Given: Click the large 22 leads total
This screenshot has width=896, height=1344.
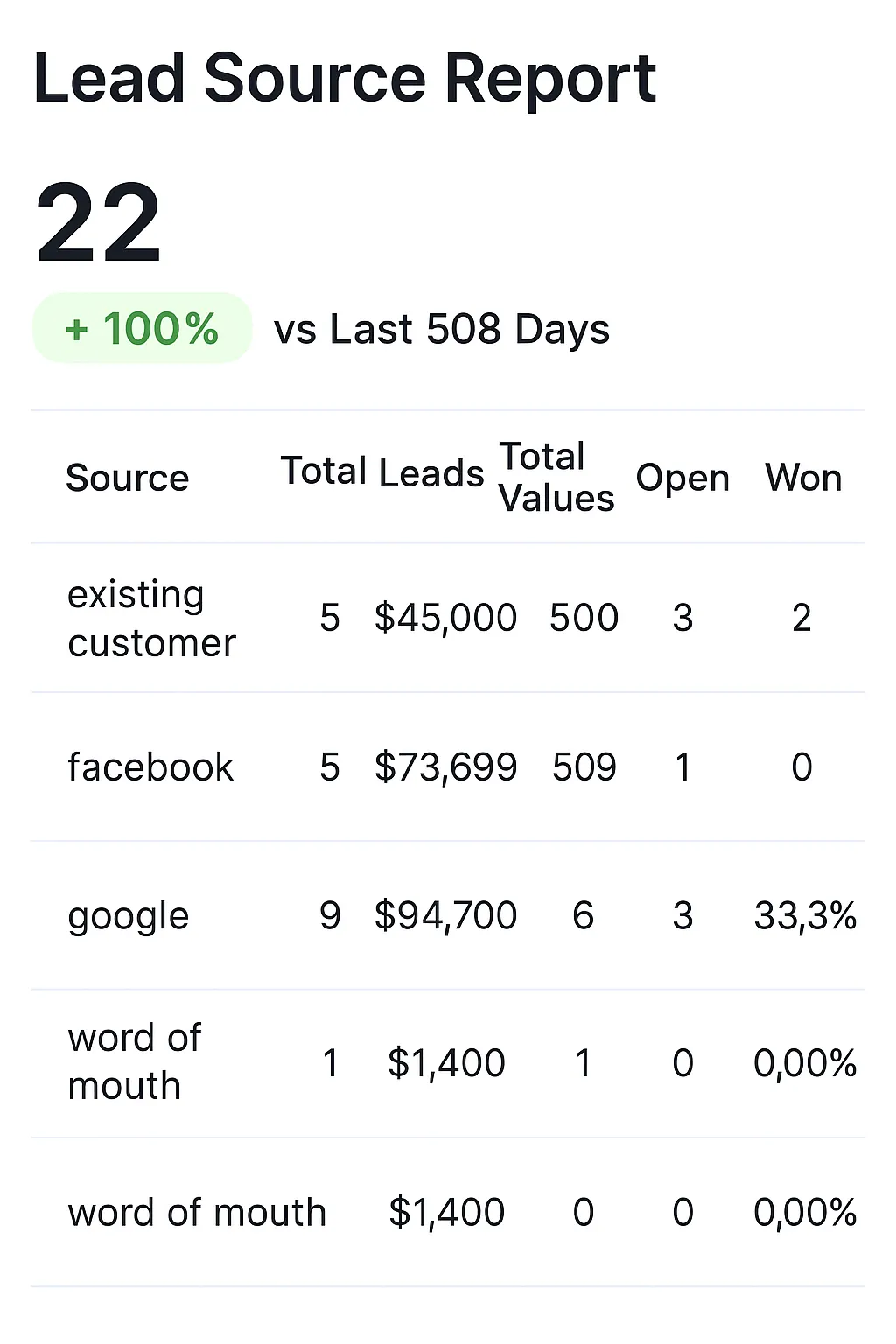Looking at the screenshot, I should click(99, 223).
